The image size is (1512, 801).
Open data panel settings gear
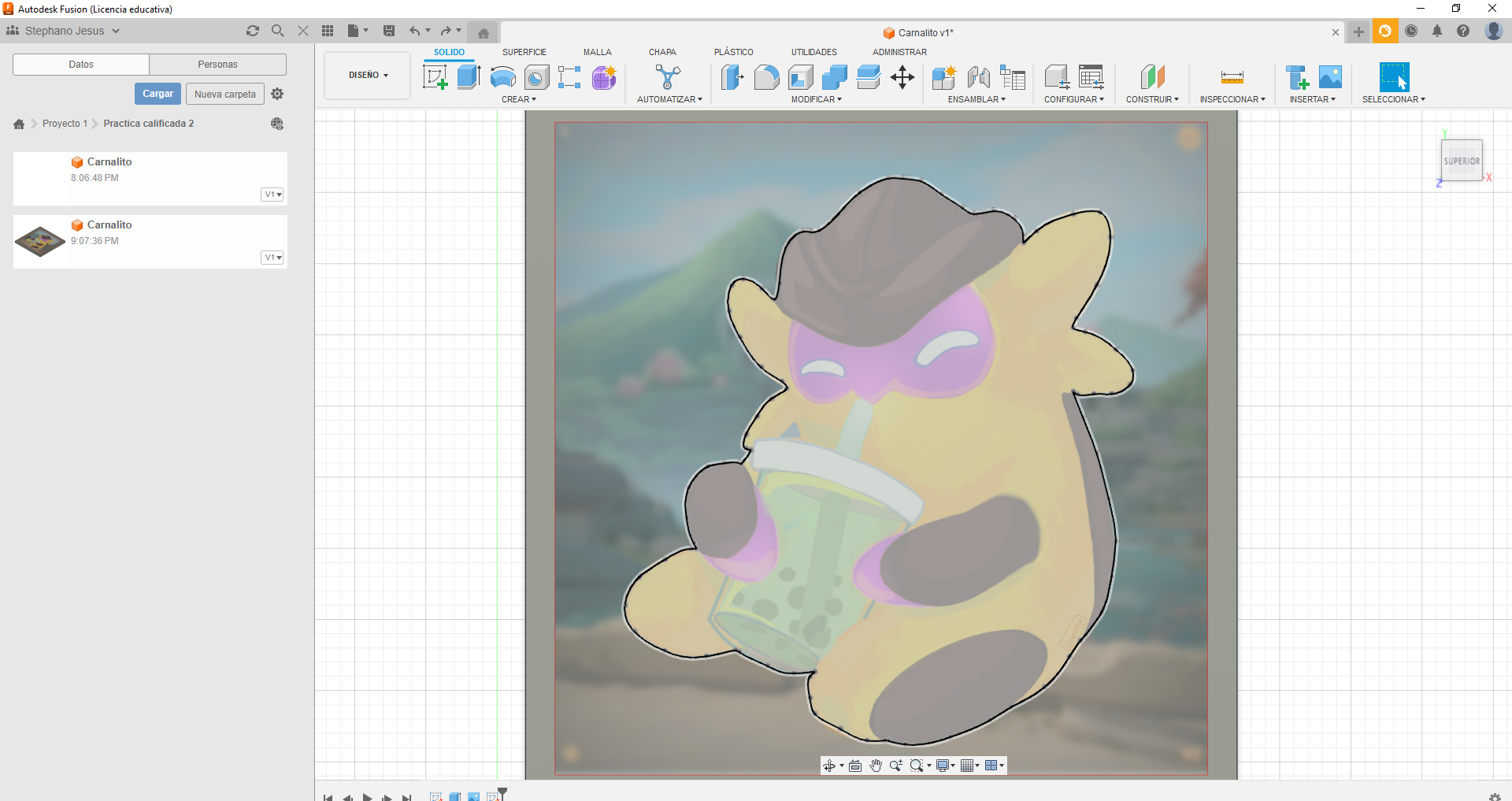point(277,94)
